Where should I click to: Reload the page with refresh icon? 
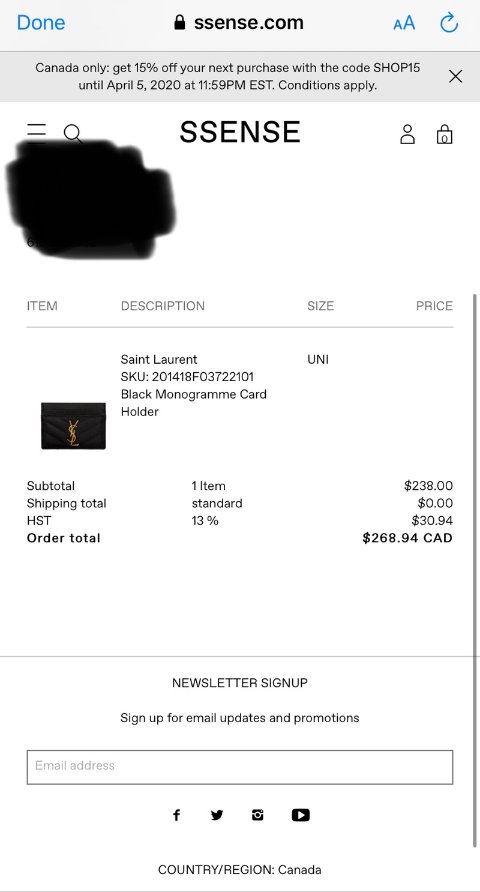point(449,23)
